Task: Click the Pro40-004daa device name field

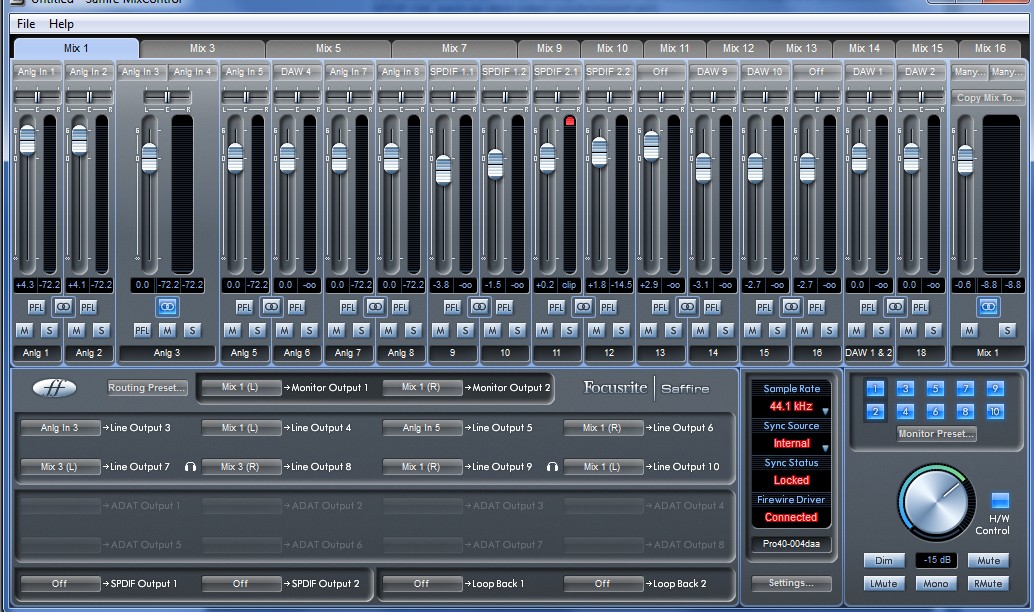Action: 791,544
